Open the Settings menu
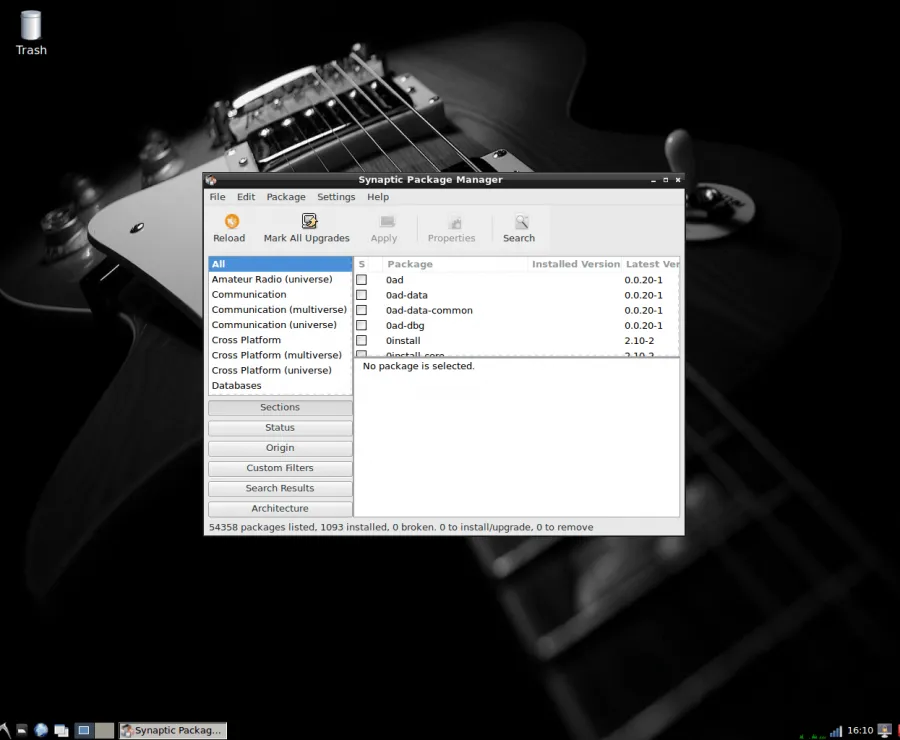This screenshot has width=900, height=740. (336, 197)
